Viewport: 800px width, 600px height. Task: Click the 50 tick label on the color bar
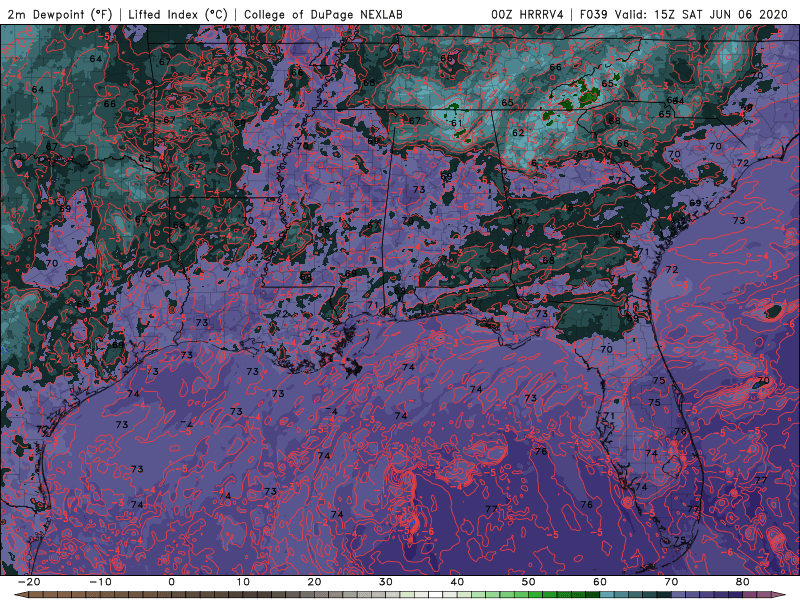click(529, 582)
